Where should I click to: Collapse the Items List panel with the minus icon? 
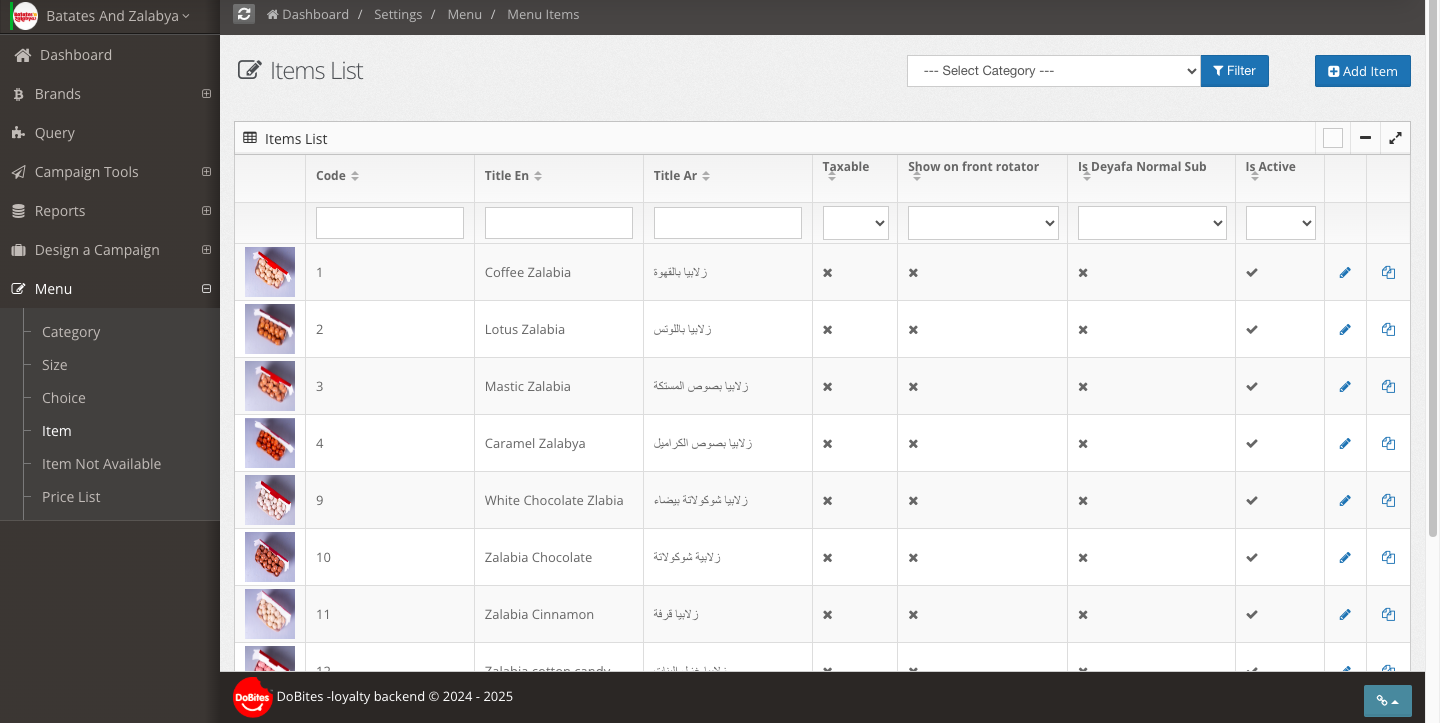[1365, 138]
